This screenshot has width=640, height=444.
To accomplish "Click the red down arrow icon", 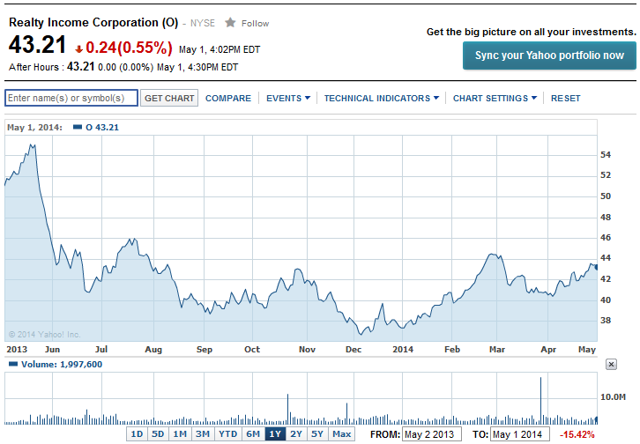I will (x=79, y=49).
